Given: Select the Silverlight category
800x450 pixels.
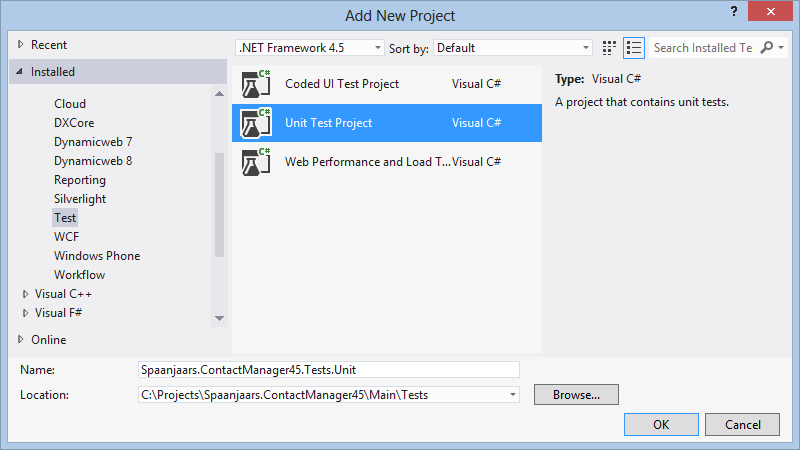Looking at the screenshot, I should [x=80, y=199].
